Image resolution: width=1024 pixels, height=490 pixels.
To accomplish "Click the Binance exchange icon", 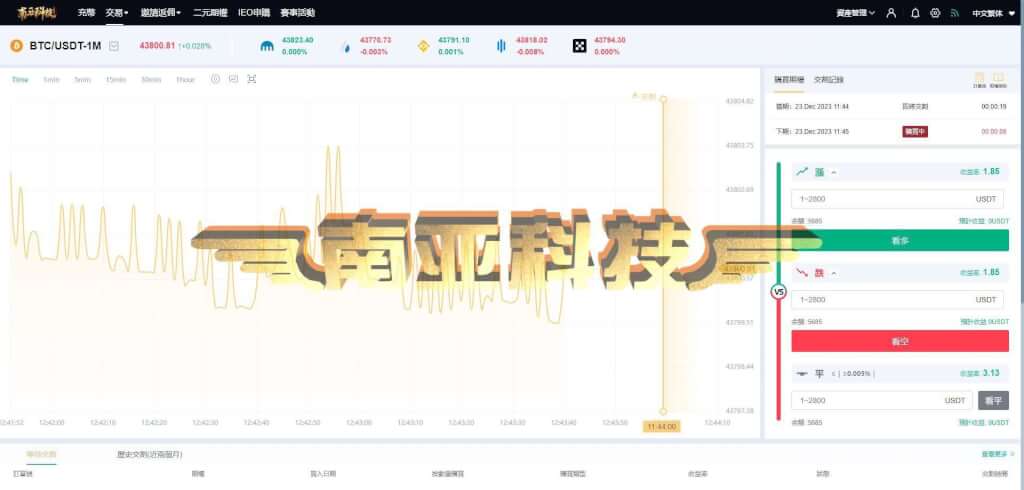I will (424, 46).
